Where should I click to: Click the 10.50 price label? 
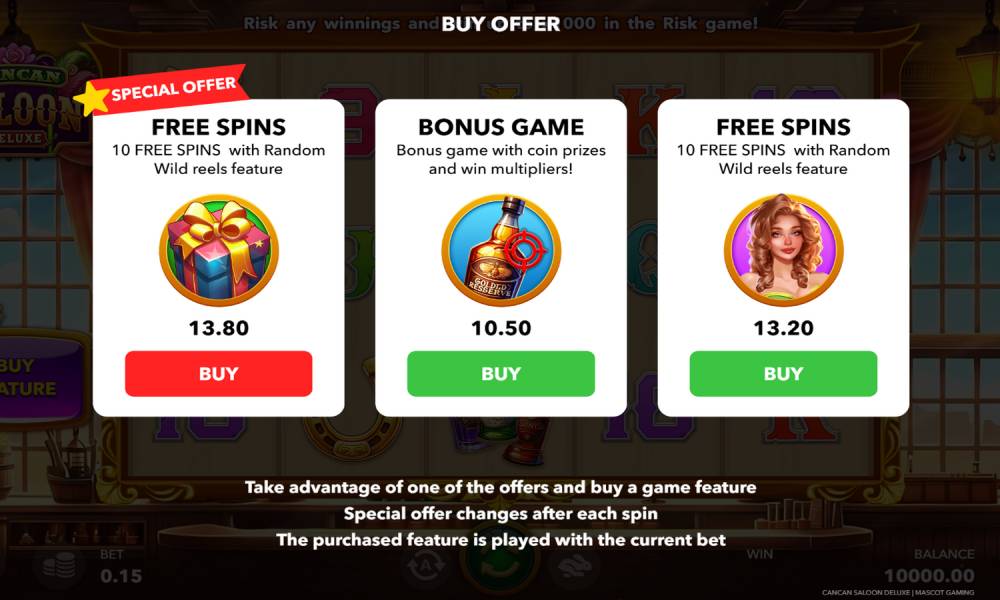(x=501, y=328)
